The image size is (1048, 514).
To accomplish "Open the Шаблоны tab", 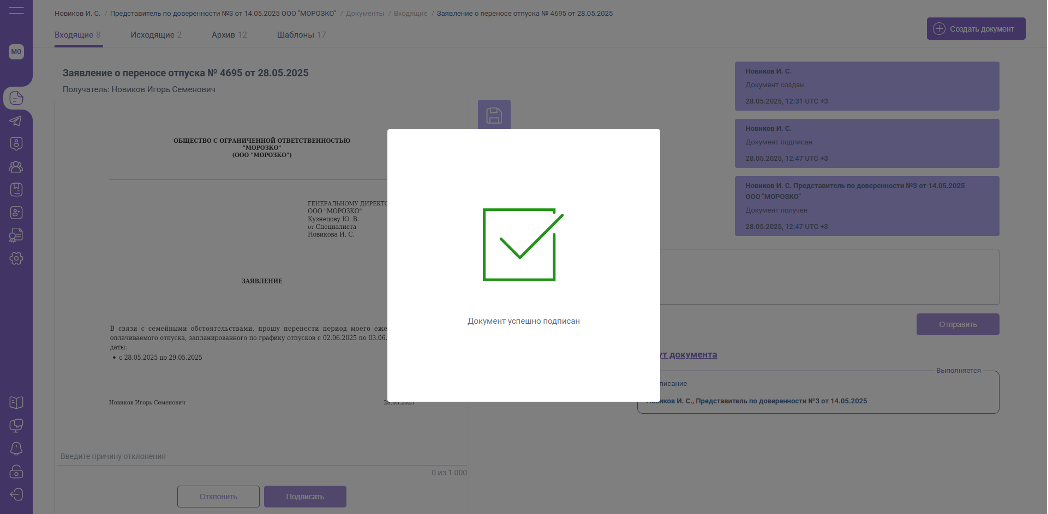I will pyautogui.click(x=301, y=35).
